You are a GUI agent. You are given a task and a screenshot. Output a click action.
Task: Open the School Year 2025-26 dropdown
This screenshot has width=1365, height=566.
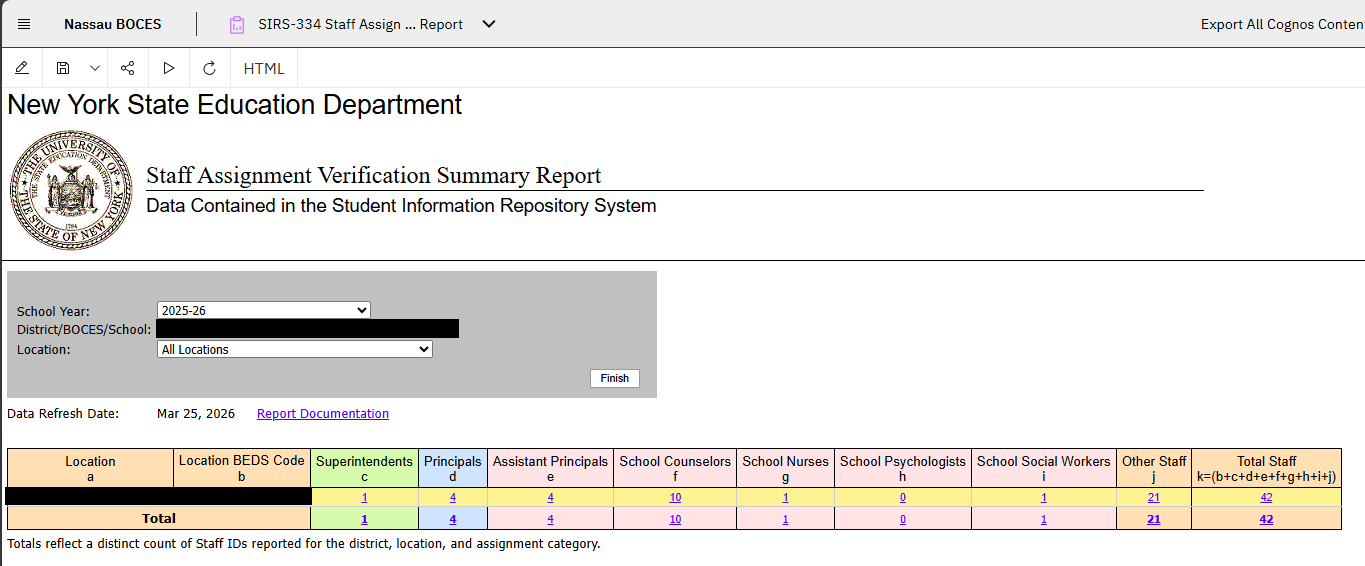click(263, 311)
